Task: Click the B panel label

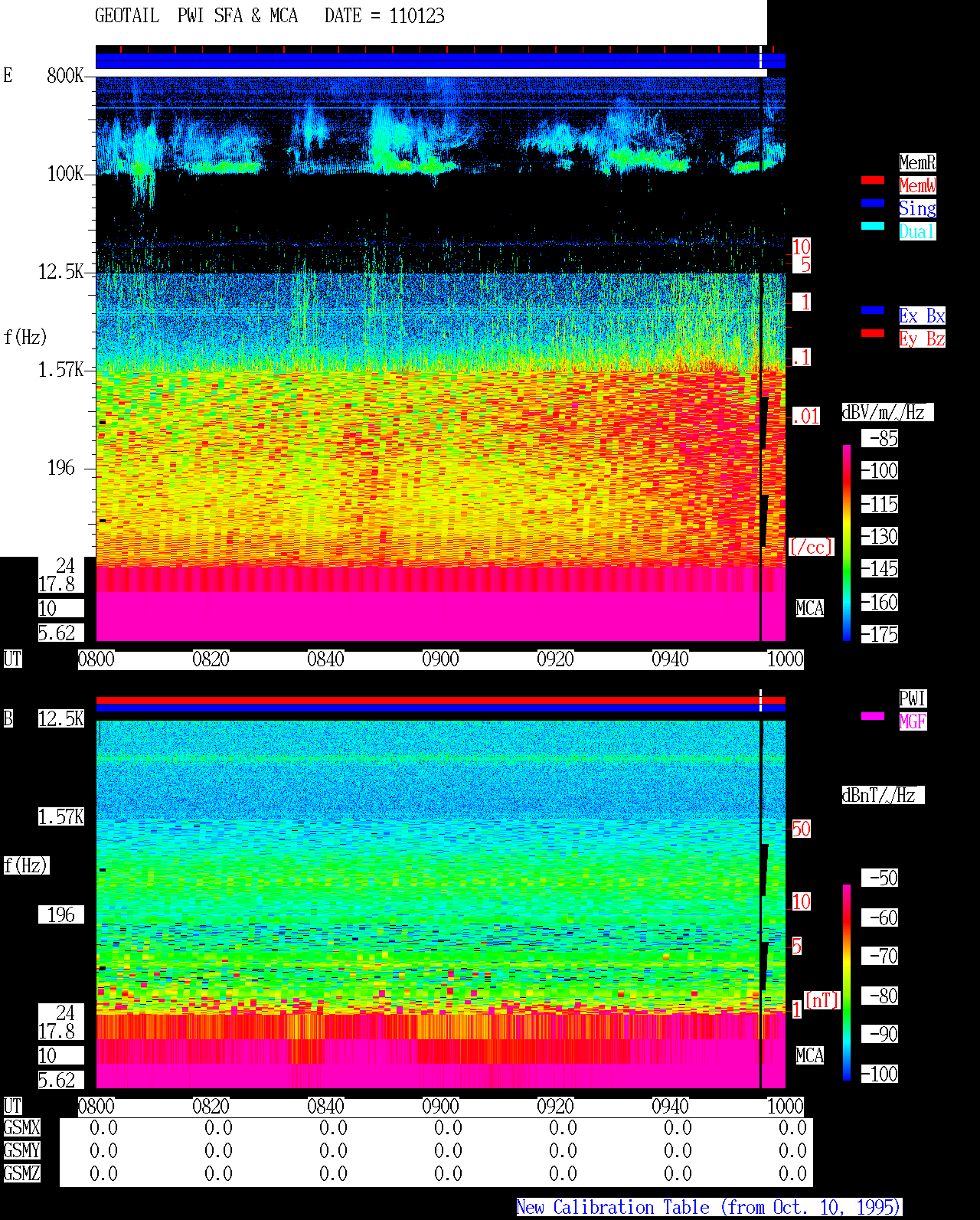Action: coord(8,718)
